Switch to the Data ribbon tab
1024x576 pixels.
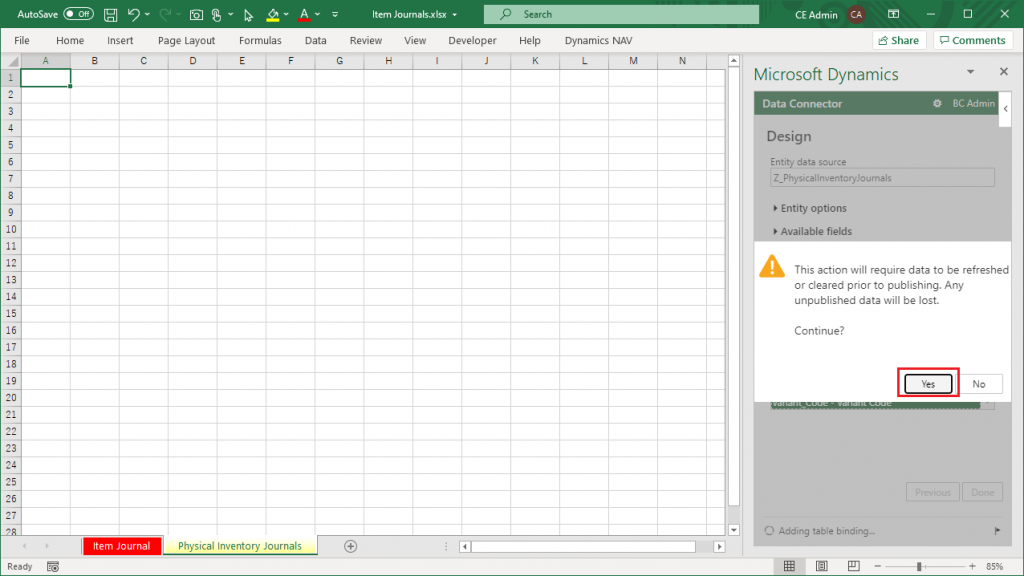coord(315,40)
